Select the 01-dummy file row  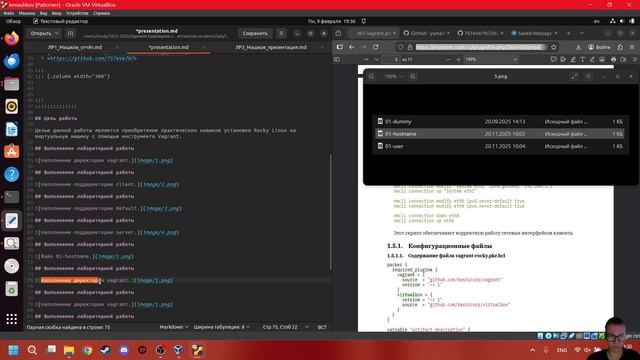point(500,122)
